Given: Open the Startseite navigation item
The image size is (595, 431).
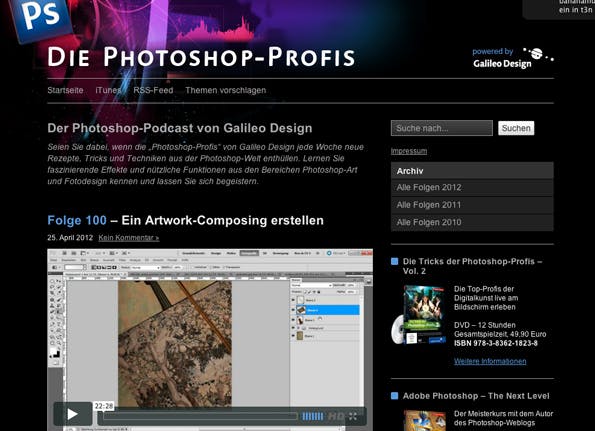Looking at the screenshot, I should pyautogui.click(x=65, y=90).
